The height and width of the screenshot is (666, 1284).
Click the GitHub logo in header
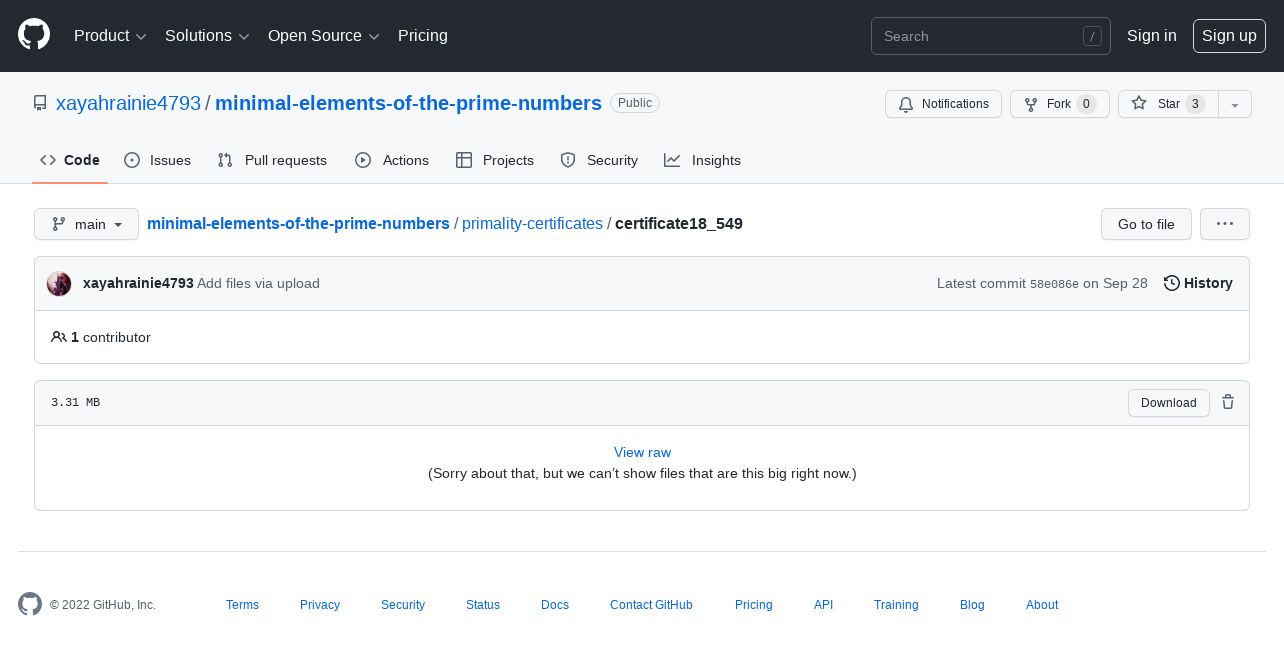click(34, 35)
